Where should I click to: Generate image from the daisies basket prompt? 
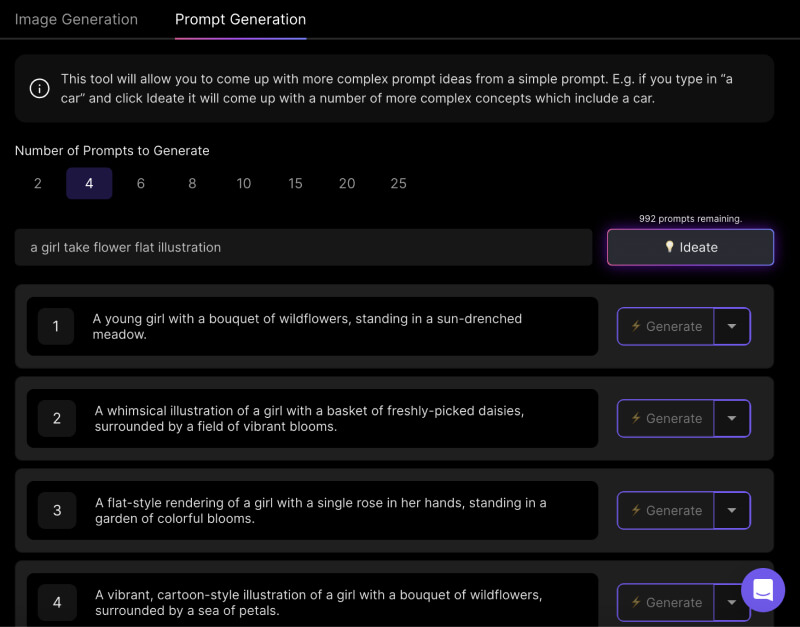click(666, 418)
